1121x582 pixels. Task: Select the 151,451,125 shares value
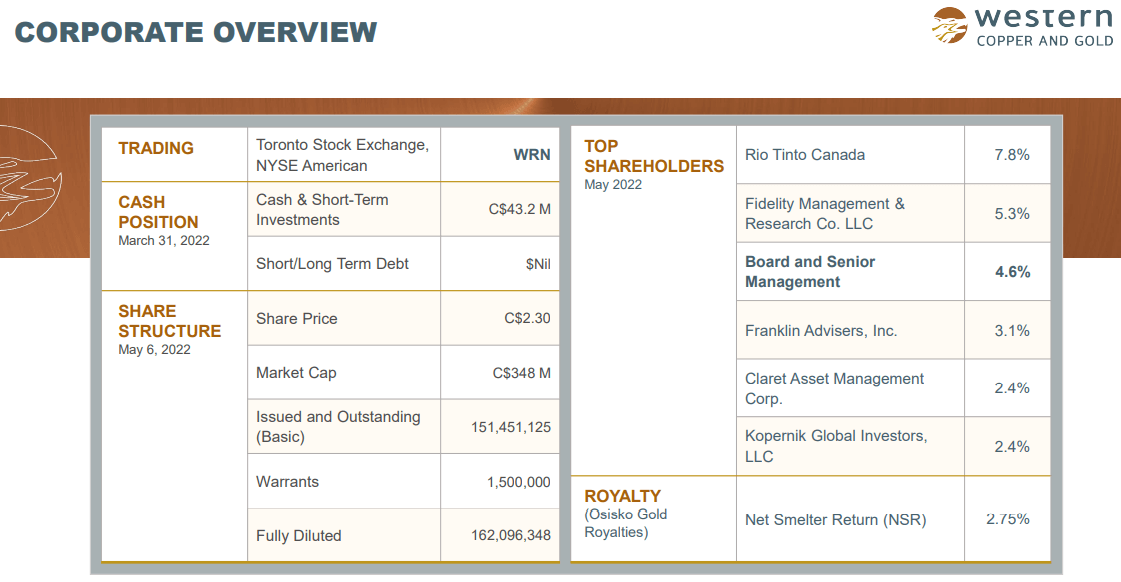(x=511, y=428)
